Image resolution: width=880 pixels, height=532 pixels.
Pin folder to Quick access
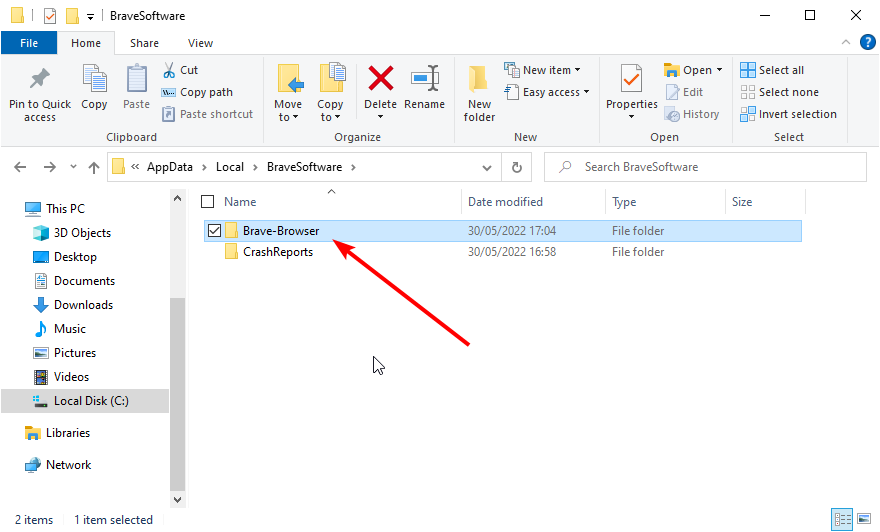tap(40, 94)
